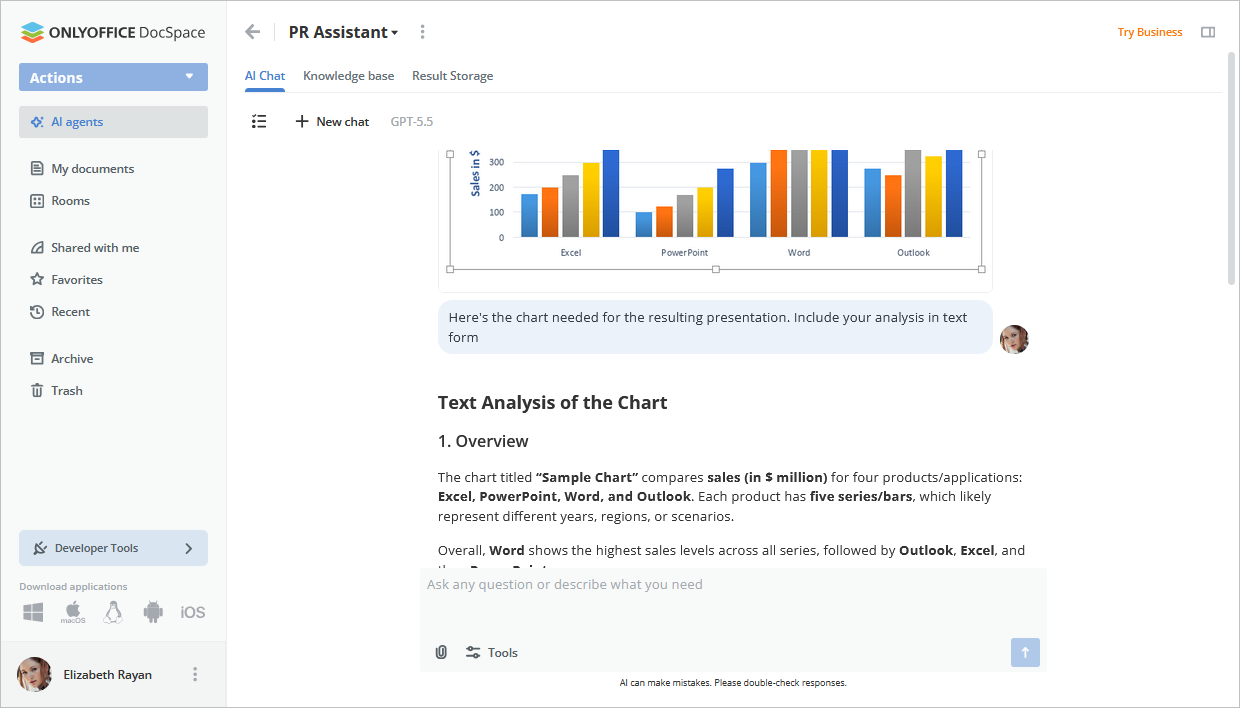
Task: Download the Linux desktop application
Action: pos(113,612)
